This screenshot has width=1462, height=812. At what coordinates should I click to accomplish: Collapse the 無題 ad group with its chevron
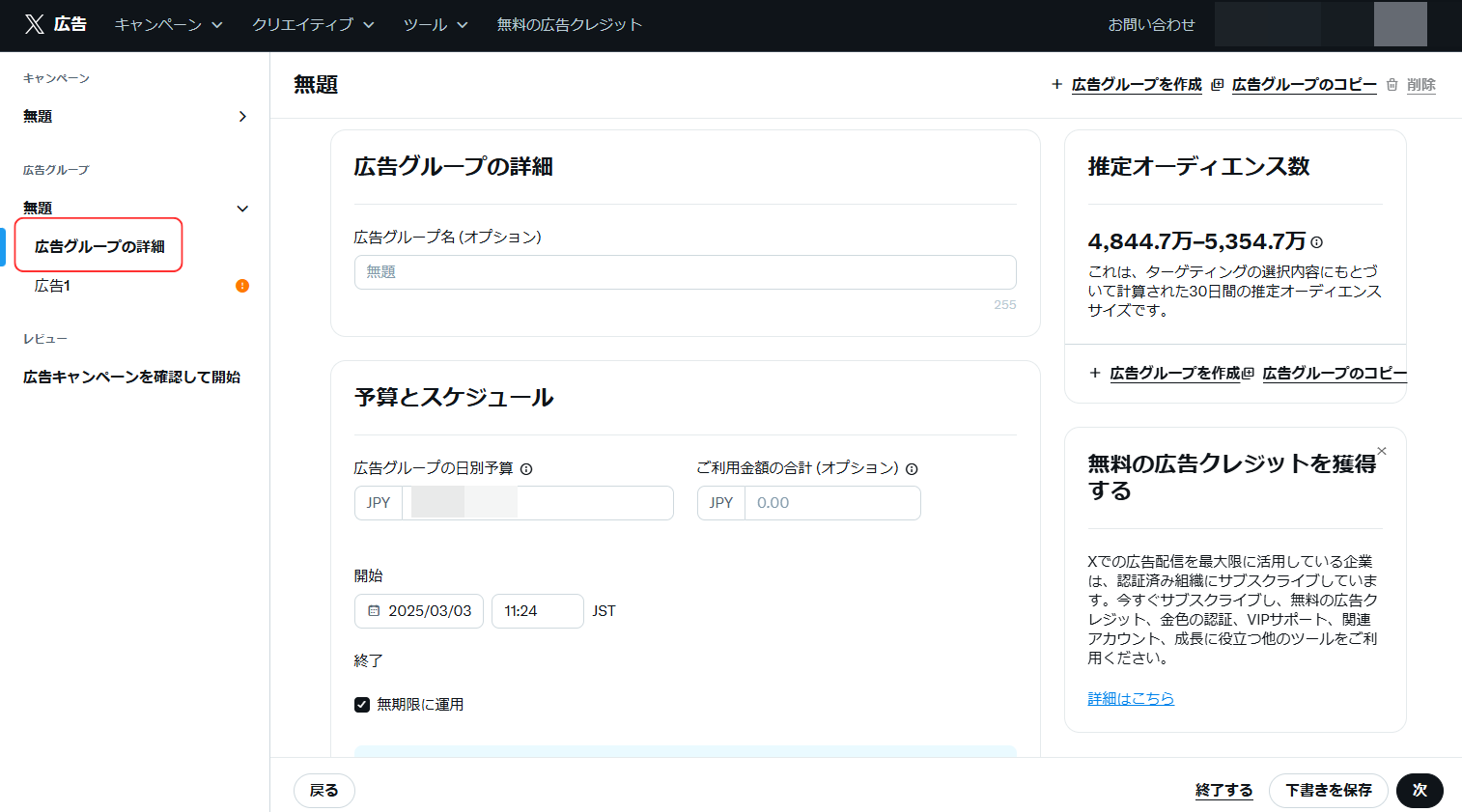pyautogui.click(x=242, y=208)
